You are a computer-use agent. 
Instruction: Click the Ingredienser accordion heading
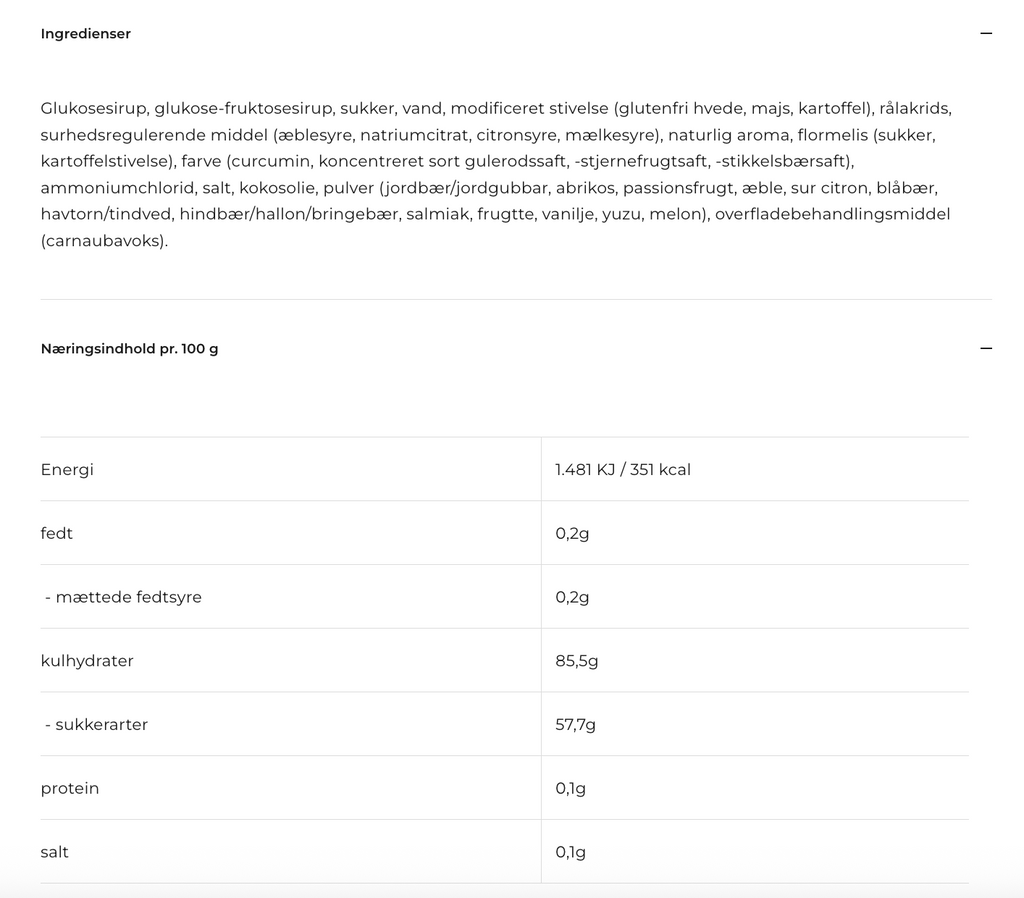point(86,34)
